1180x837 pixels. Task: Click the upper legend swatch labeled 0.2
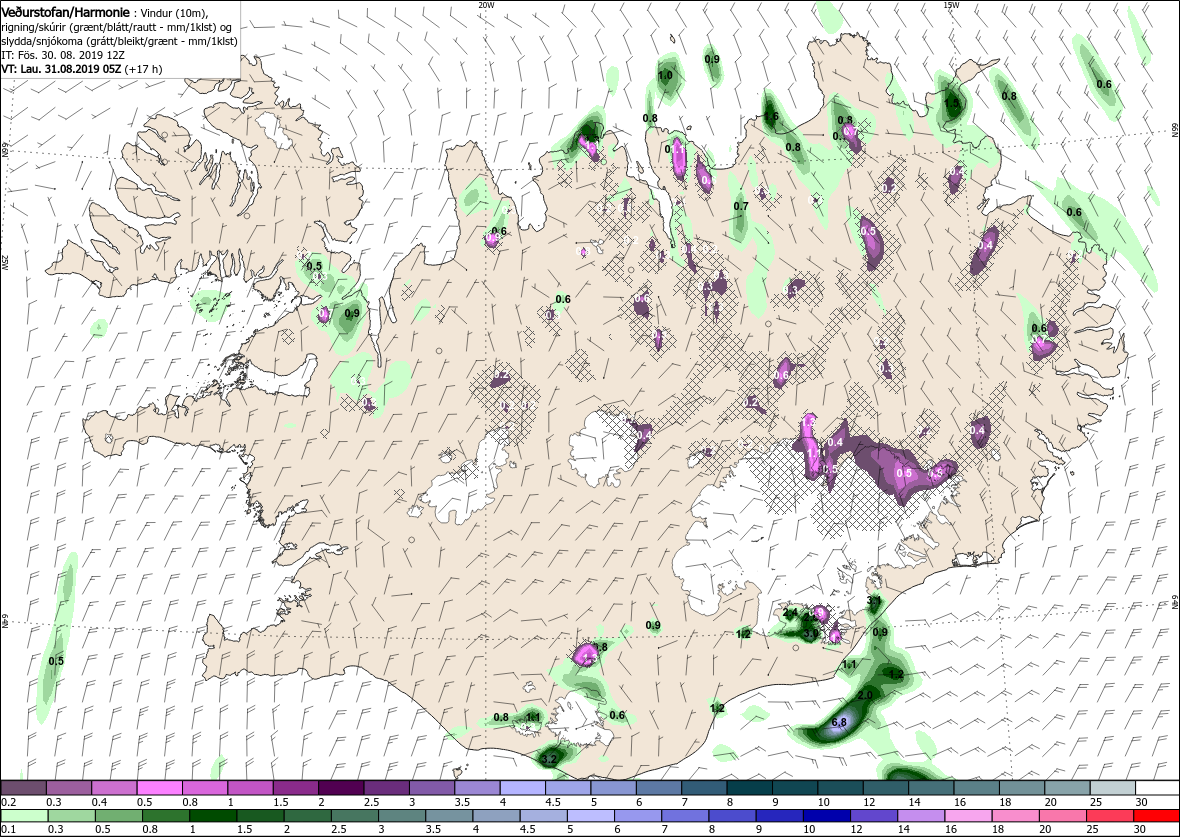24,788
